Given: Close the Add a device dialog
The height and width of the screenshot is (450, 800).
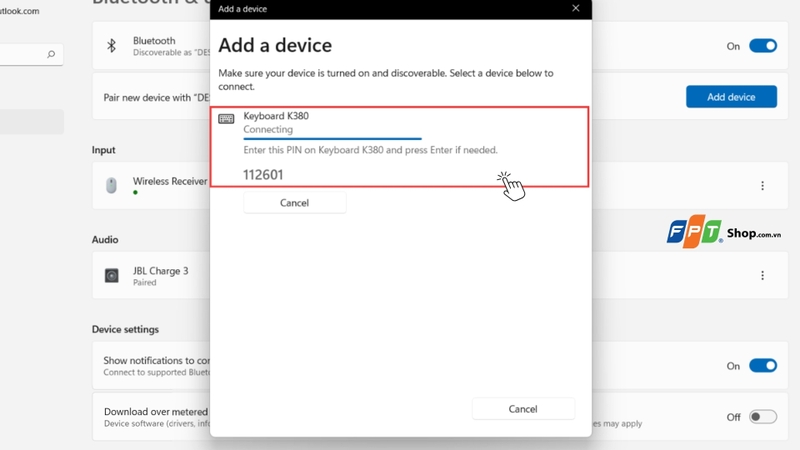Looking at the screenshot, I should [576, 8].
